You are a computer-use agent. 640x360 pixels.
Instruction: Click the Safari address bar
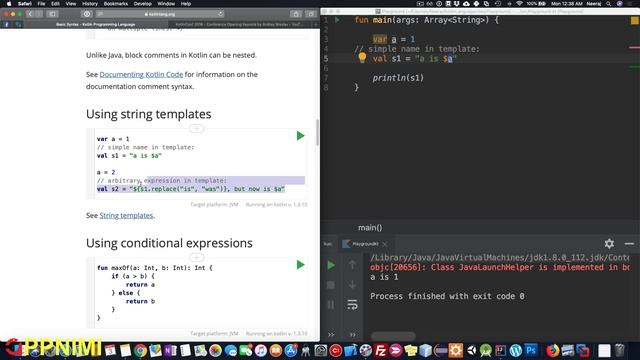coord(160,14)
